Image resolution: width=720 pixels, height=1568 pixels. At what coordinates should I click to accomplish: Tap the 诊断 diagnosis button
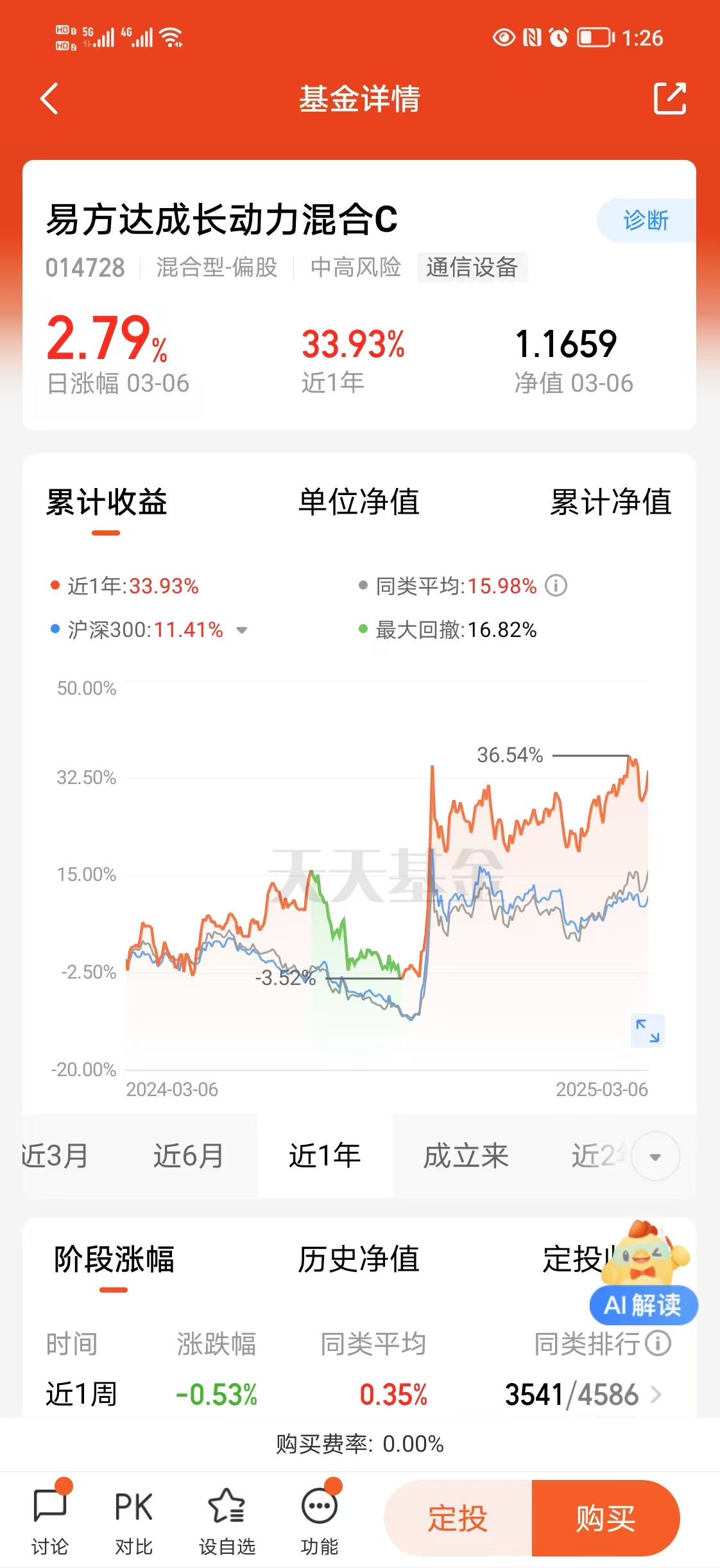click(646, 220)
